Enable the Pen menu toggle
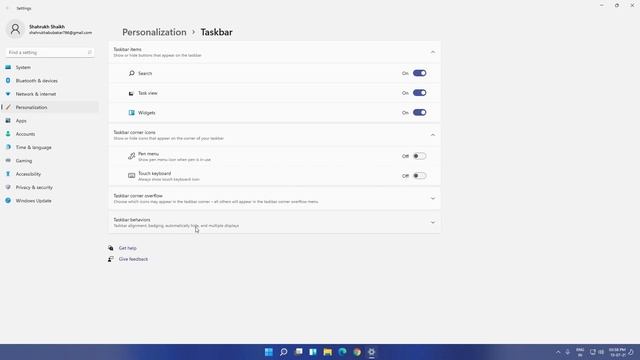This screenshot has height=360, width=640. 419,156
